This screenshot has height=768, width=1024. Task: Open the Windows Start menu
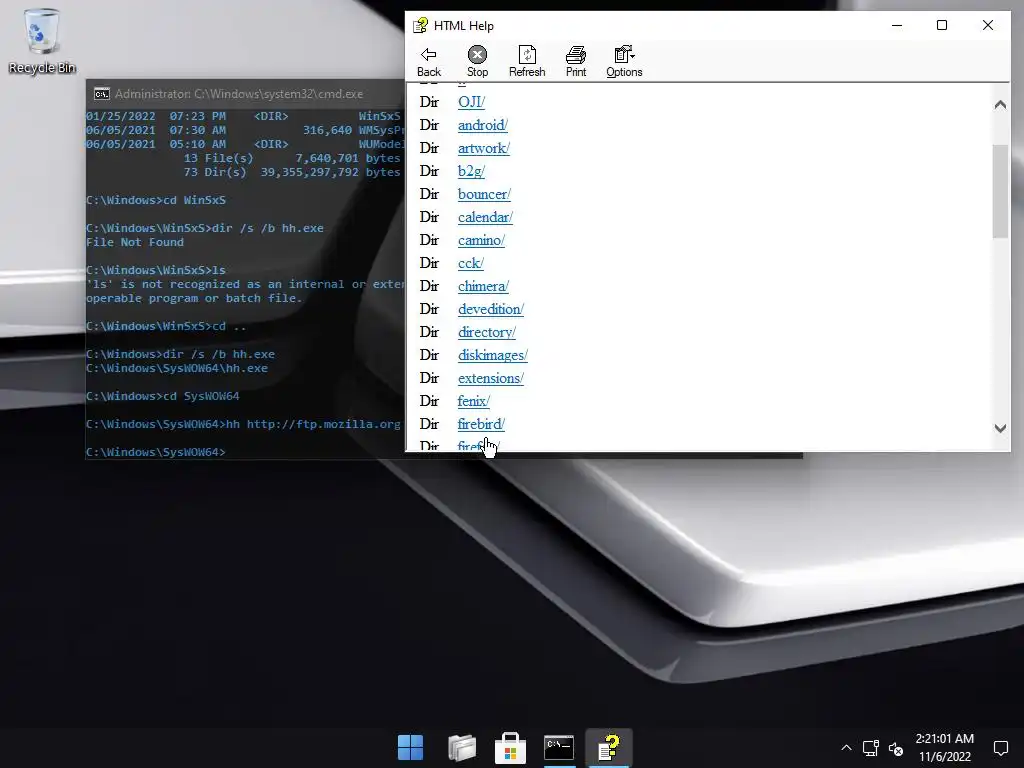tap(411, 747)
